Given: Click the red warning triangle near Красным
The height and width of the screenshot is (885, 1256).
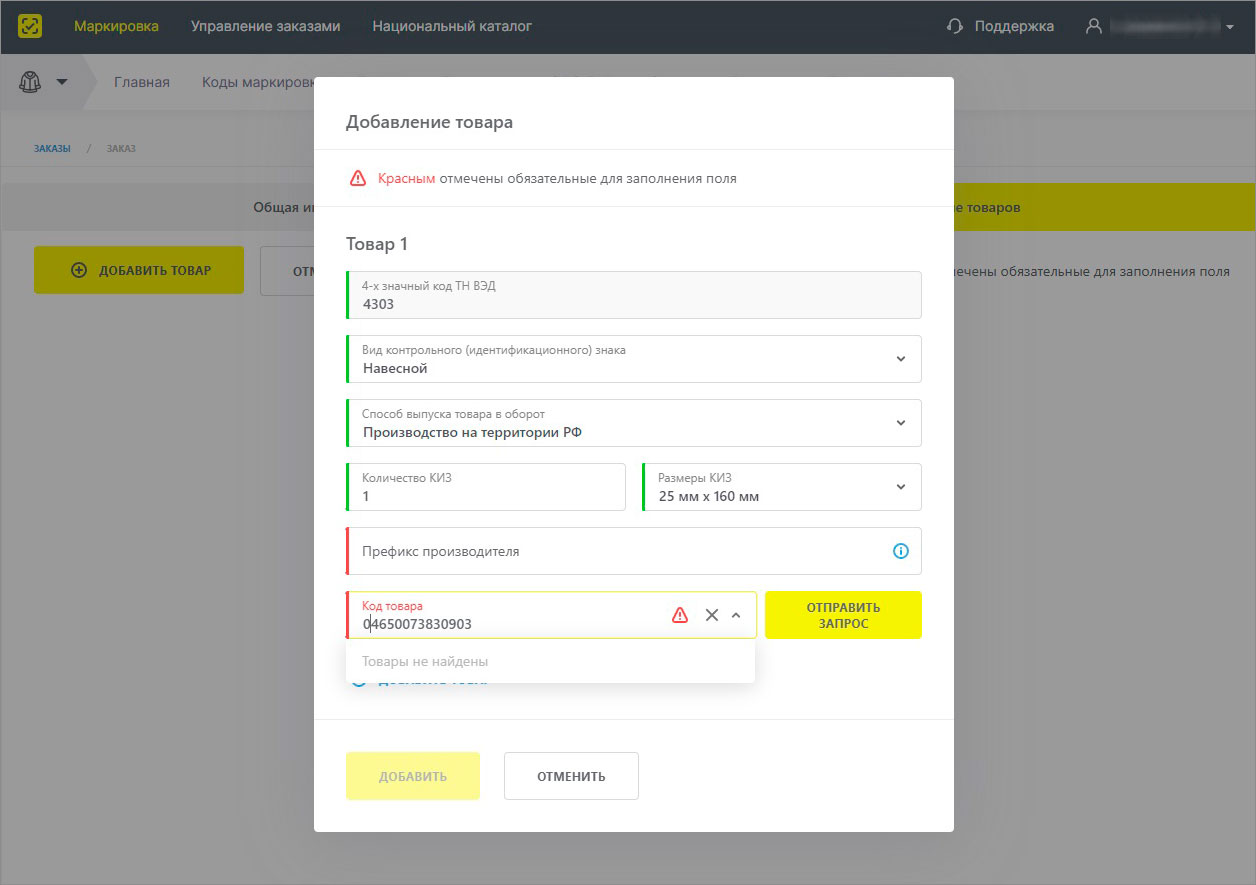Looking at the screenshot, I should coord(358,179).
